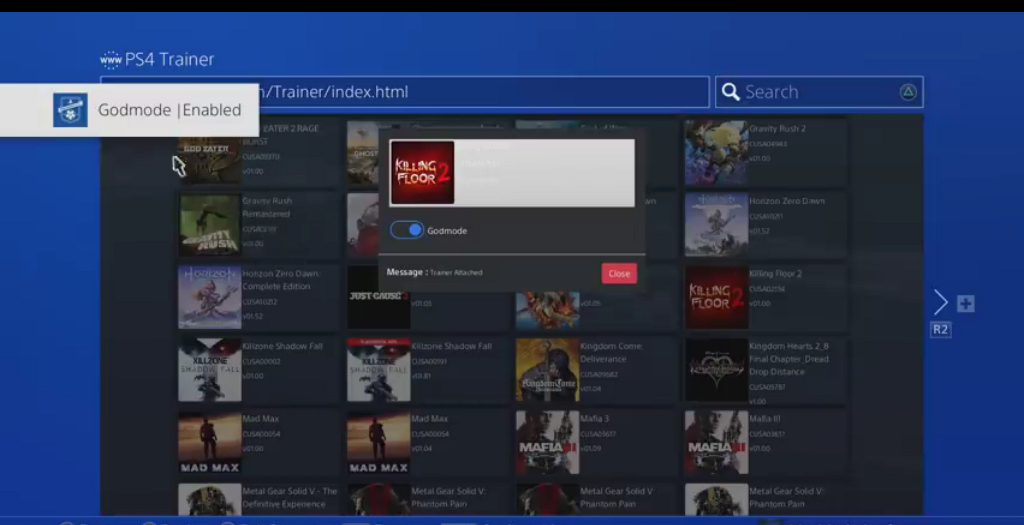Choose Kingdom Hearts 2_8 Final Chapter entry
Image resolution: width=1024 pixels, height=525 pixels.
(x=716, y=369)
